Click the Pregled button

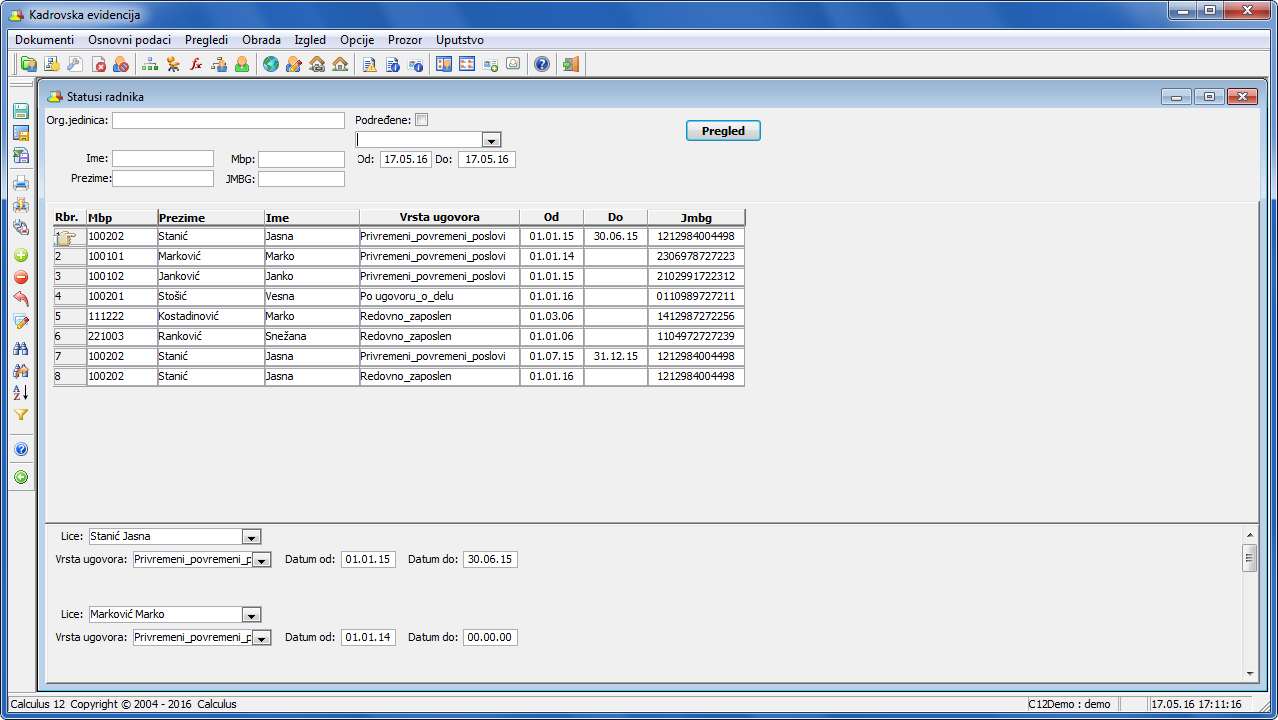coord(723,131)
